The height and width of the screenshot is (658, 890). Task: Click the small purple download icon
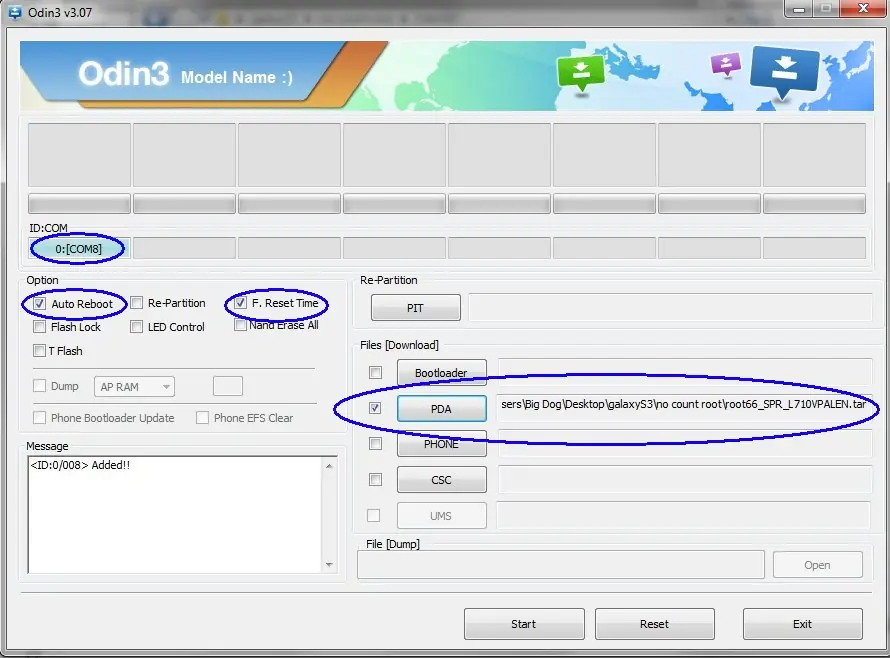(725, 65)
